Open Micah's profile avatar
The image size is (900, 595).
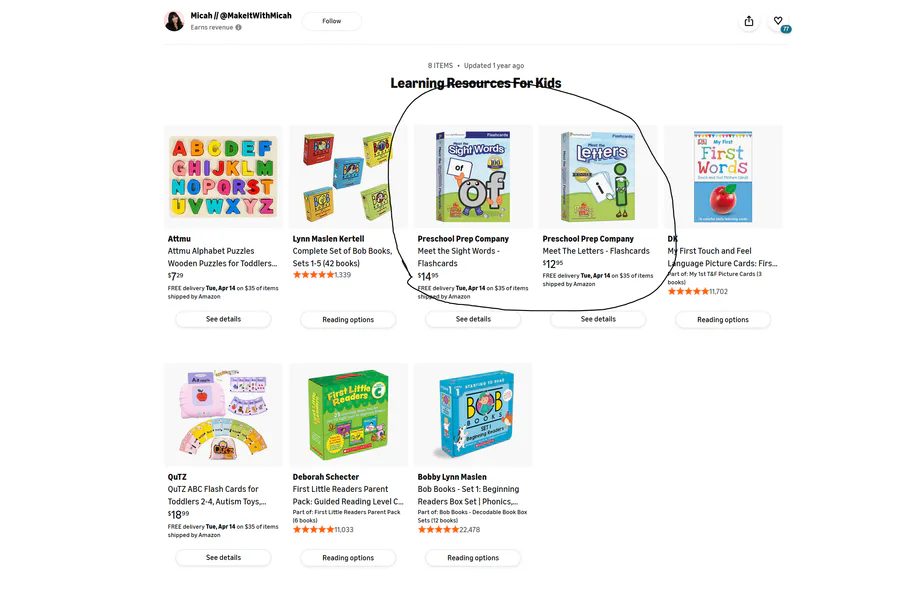pos(175,21)
